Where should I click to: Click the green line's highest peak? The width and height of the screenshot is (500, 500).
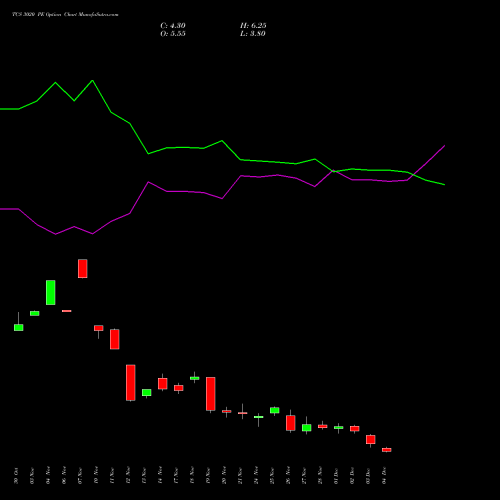[x=92, y=81]
